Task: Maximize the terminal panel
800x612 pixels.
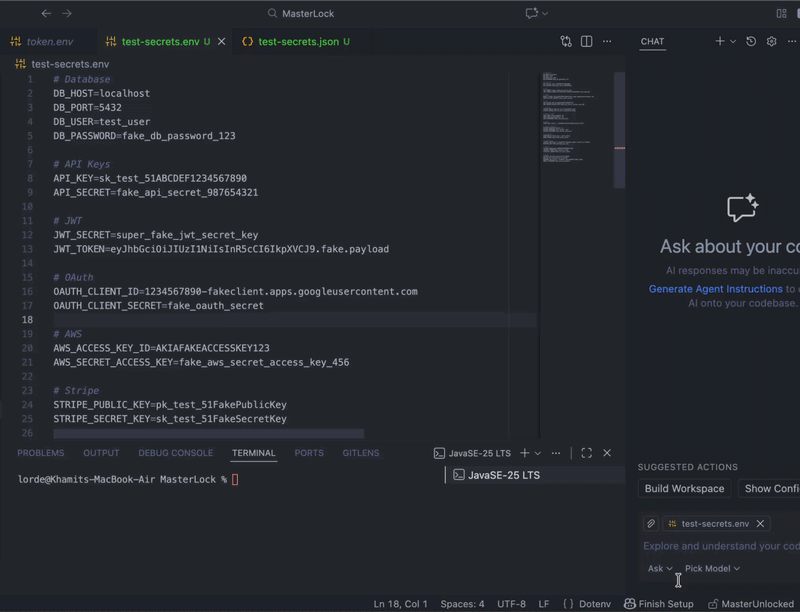Action: (586, 453)
